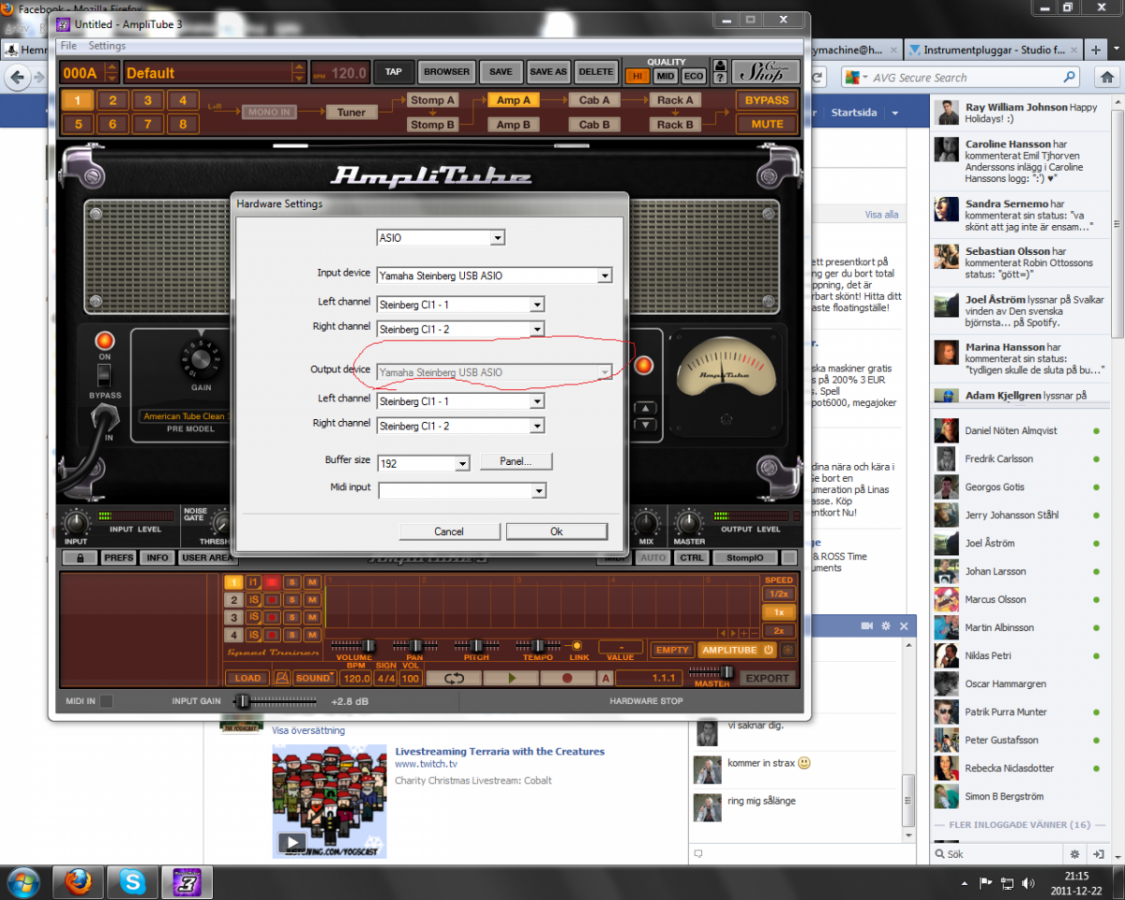Select the Rack B module tab
This screenshot has width=1125, height=900.
pyautogui.click(x=675, y=124)
